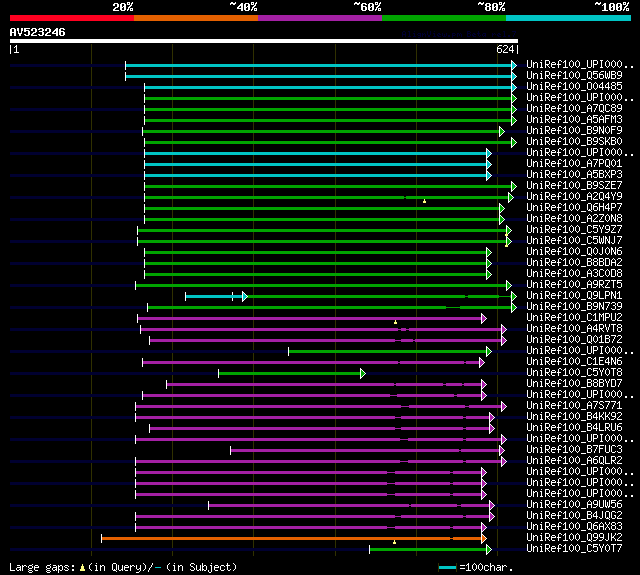Click the UniRef100_B7FUC3 label

[574, 450]
